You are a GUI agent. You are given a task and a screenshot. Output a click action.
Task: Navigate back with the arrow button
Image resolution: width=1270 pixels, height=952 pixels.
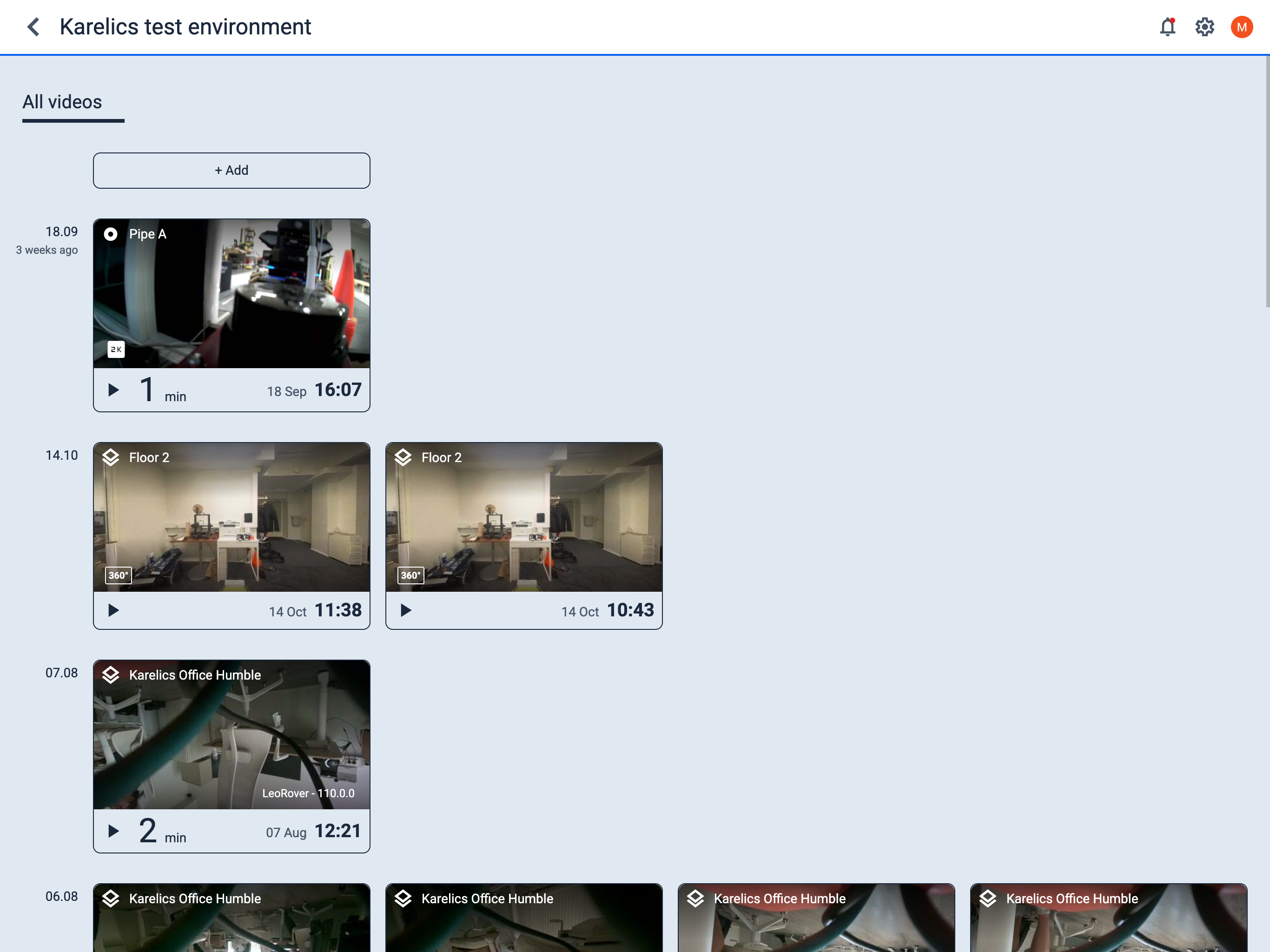click(33, 26)
